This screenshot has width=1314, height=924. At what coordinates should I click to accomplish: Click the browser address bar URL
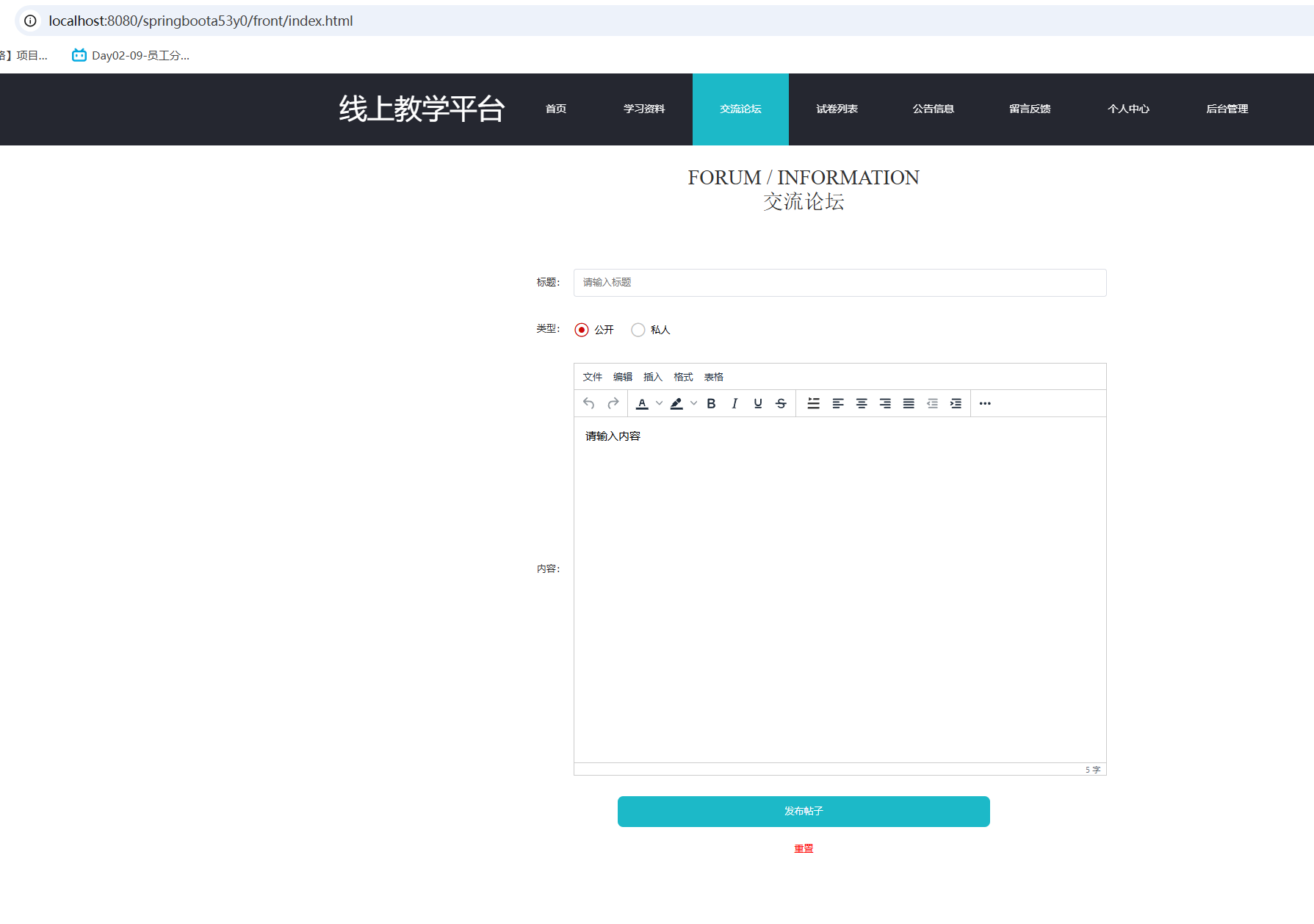tap(201, 21)
